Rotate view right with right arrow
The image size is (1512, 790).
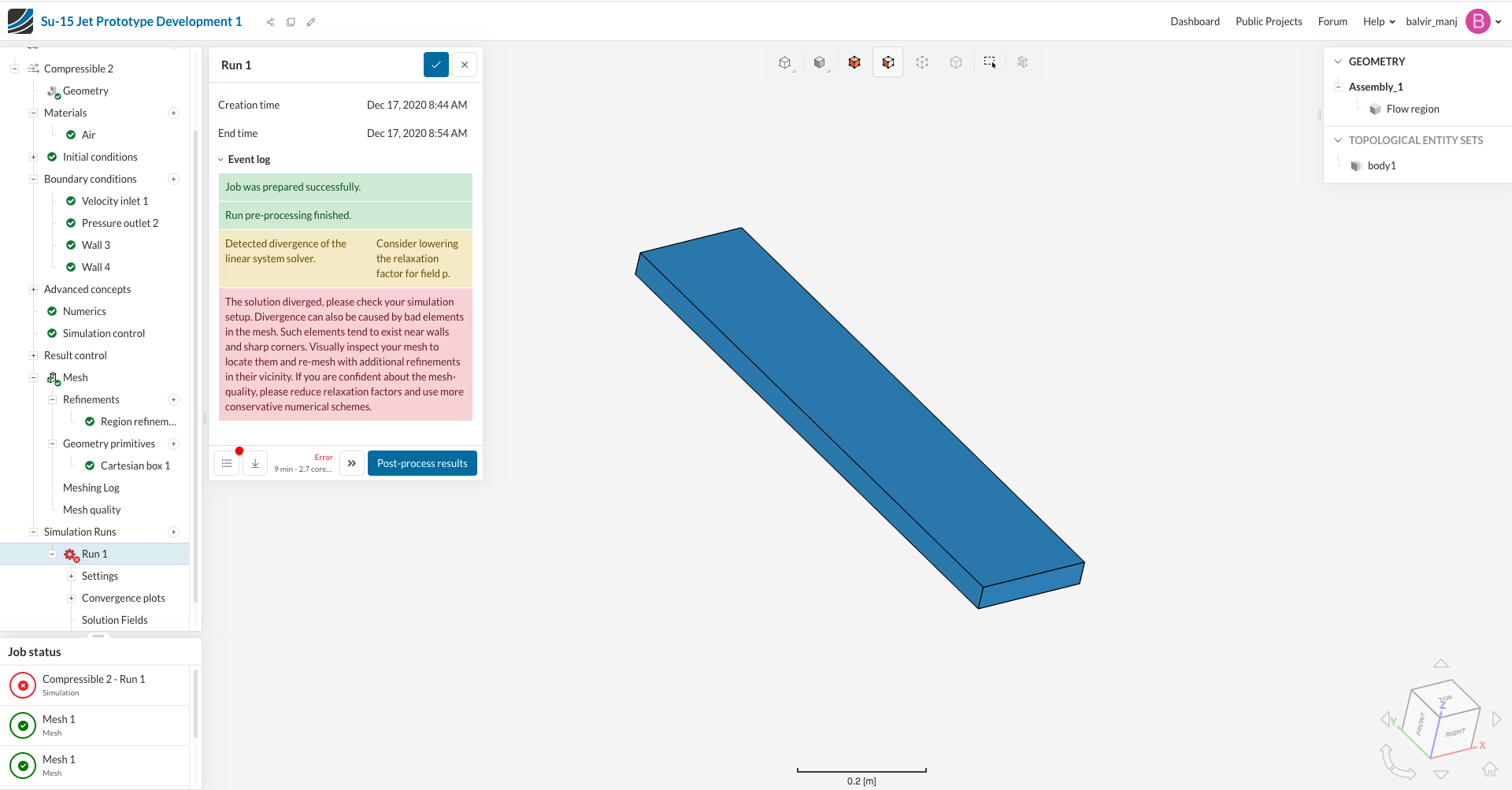1497,719
